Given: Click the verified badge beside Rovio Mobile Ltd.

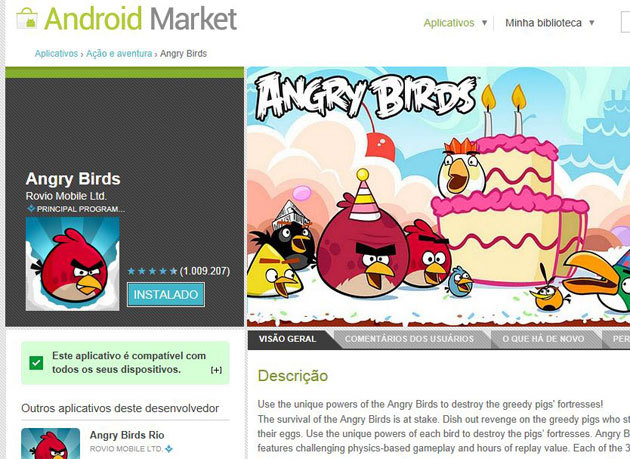Looking at the screenshot, I should point(169,449).
